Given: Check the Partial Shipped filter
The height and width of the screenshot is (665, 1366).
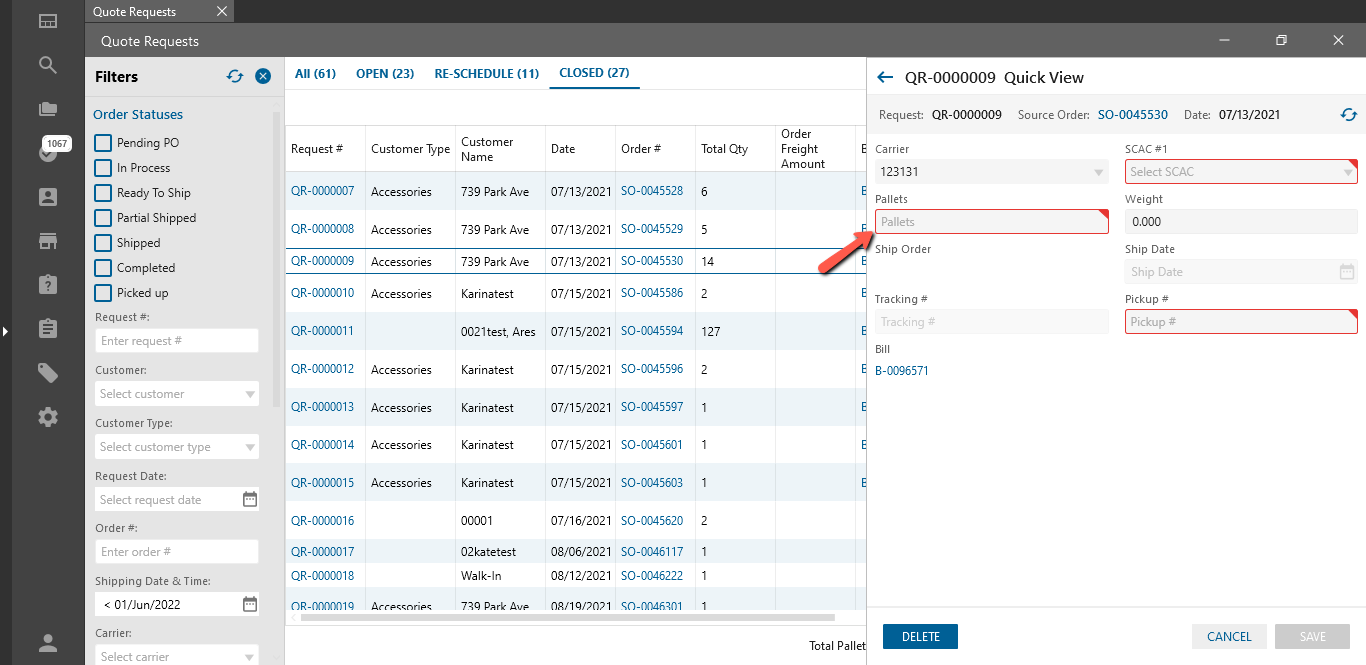Looking at the screenshot, I should (103, 218).
